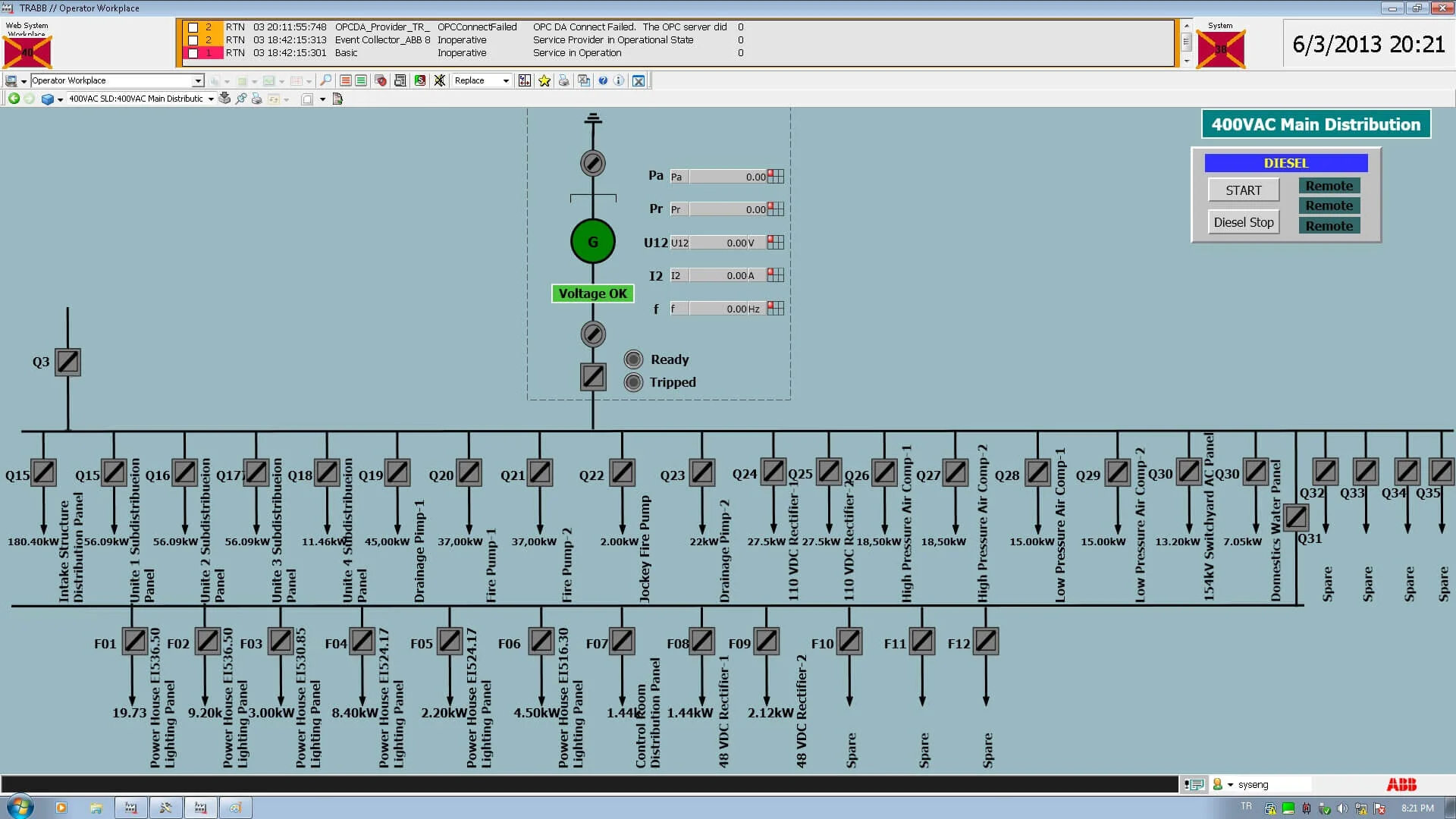This screenshot has height=819, width=1456.
Task: Check the OPCDA_Provider alarm checkbox
Action: pyautogui.click(x=193, y=27)
